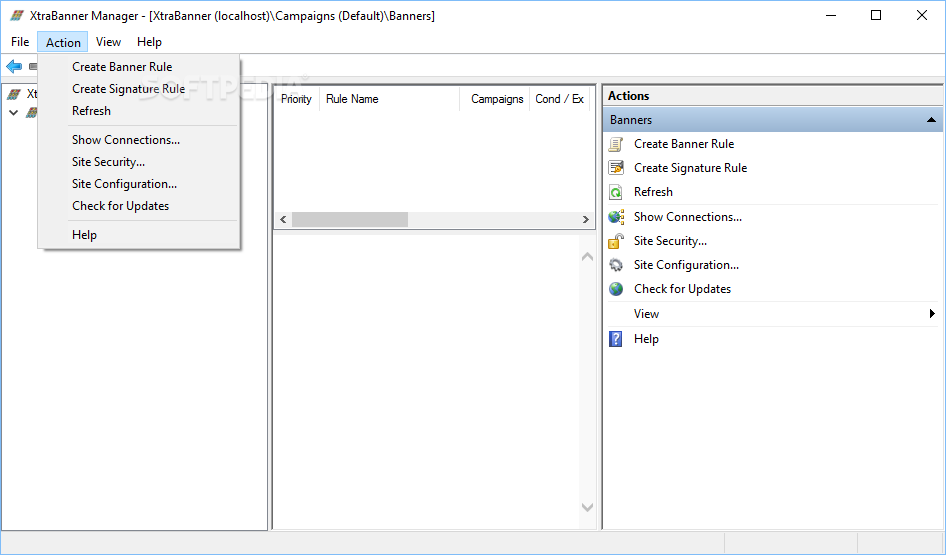The width and height of the screenshot is (946, 555).
Task: Click the blue Help question mark icon
Action: point(615,339)
